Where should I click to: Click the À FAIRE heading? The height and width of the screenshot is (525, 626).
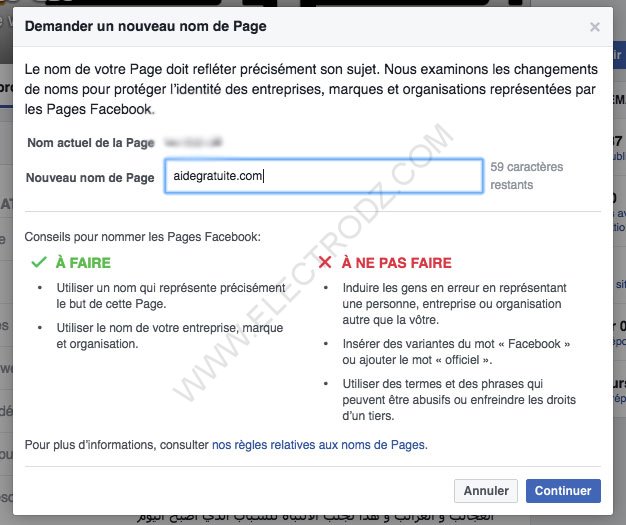click(x=83, y=263)
